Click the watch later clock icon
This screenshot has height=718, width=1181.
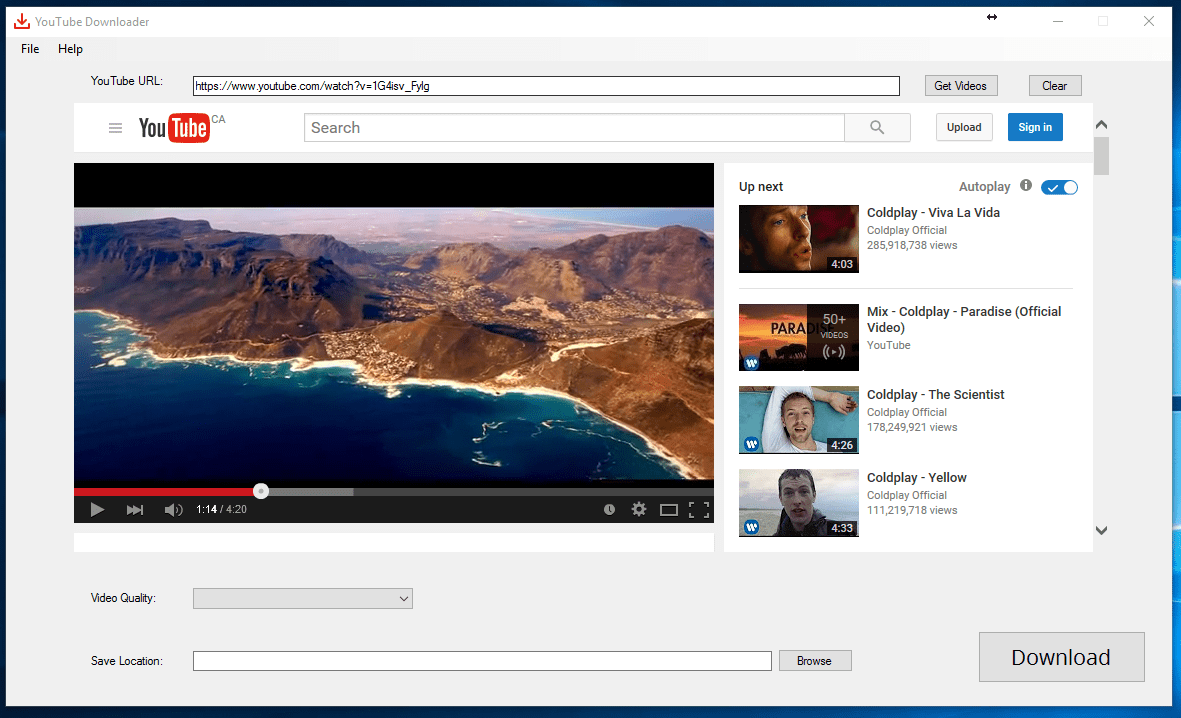[x=609, y=509]
